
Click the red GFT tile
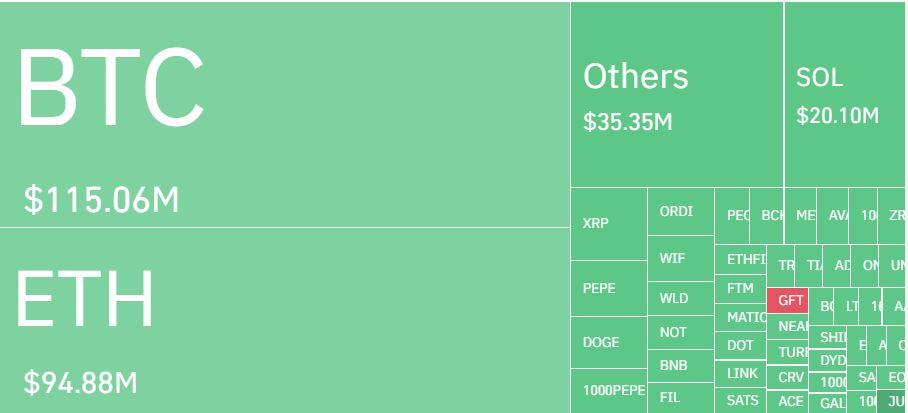click(787, 300)
